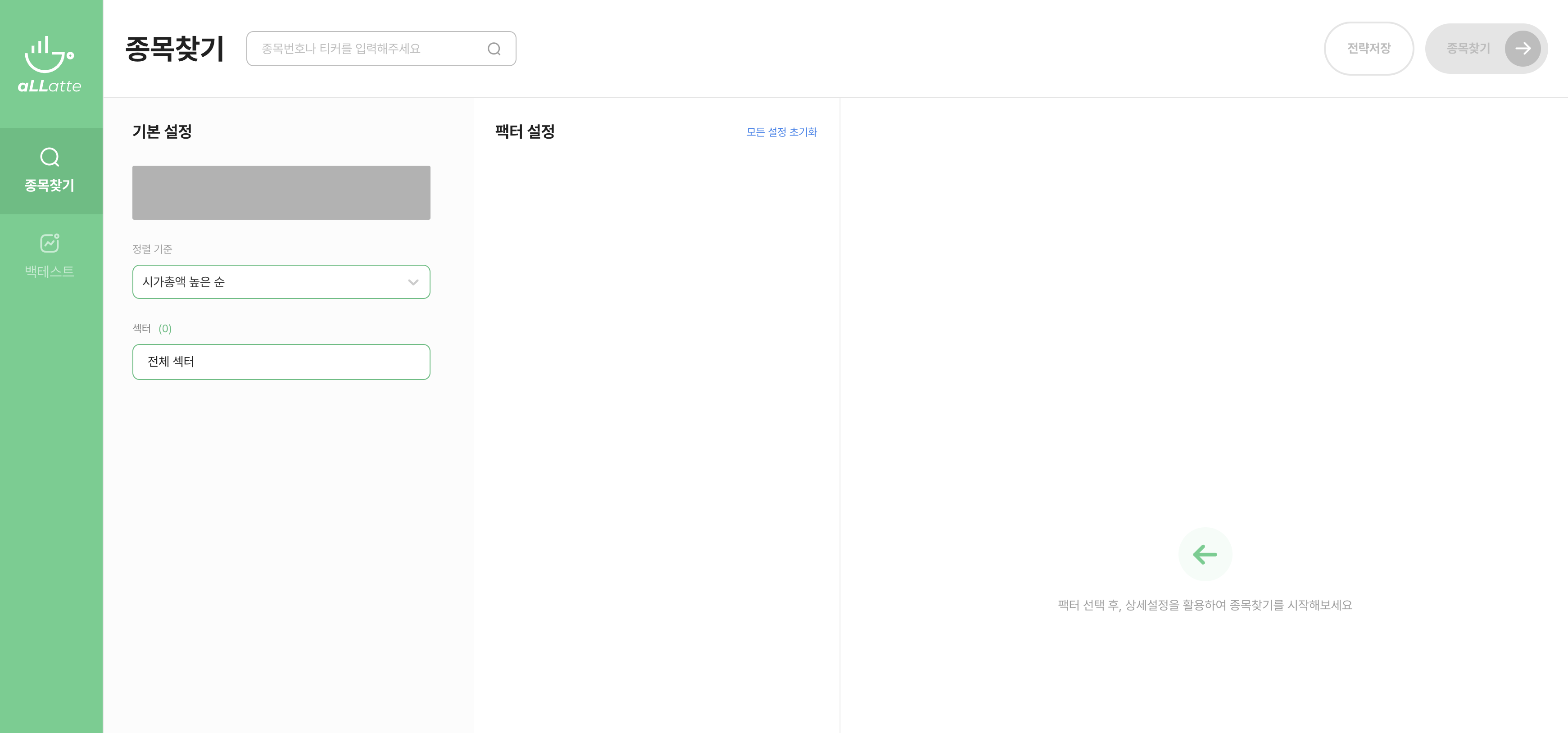
Task: Select the 종목찾기 sidebar menu label
Action: pyautogui.click(x=49, y=185)
